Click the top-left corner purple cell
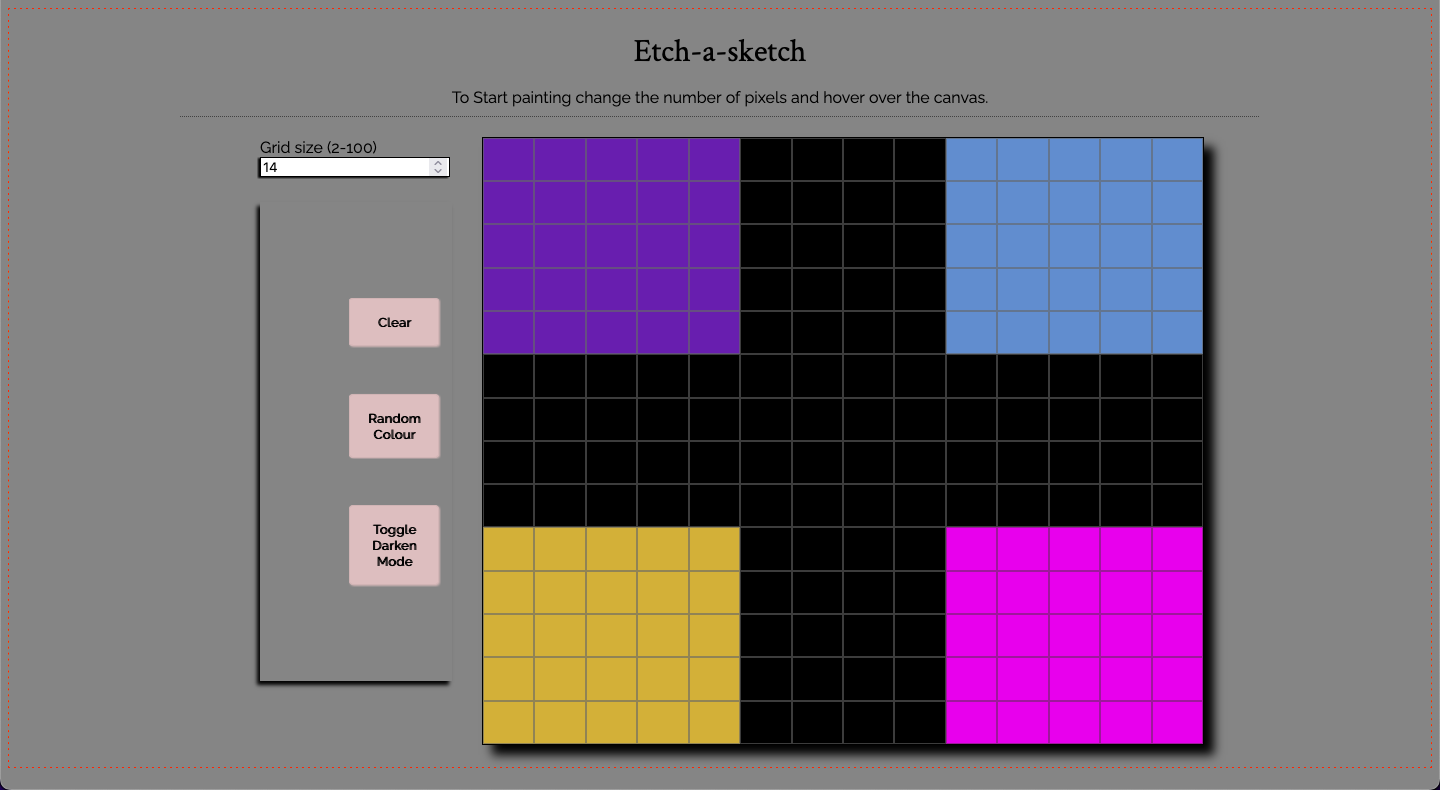1440x790 pixels. tap(508, 159)
